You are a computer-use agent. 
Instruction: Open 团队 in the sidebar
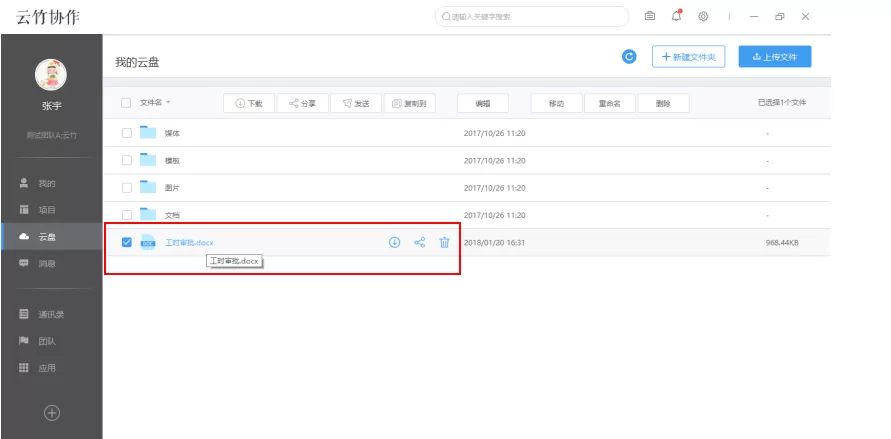(52, 341)
